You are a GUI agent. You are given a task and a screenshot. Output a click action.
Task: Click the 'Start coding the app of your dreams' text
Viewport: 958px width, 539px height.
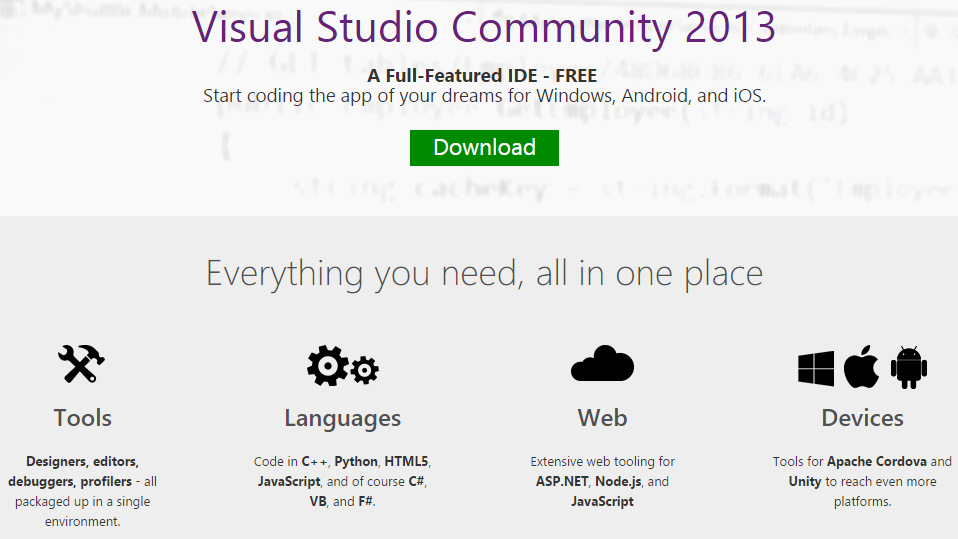point(484,96)
